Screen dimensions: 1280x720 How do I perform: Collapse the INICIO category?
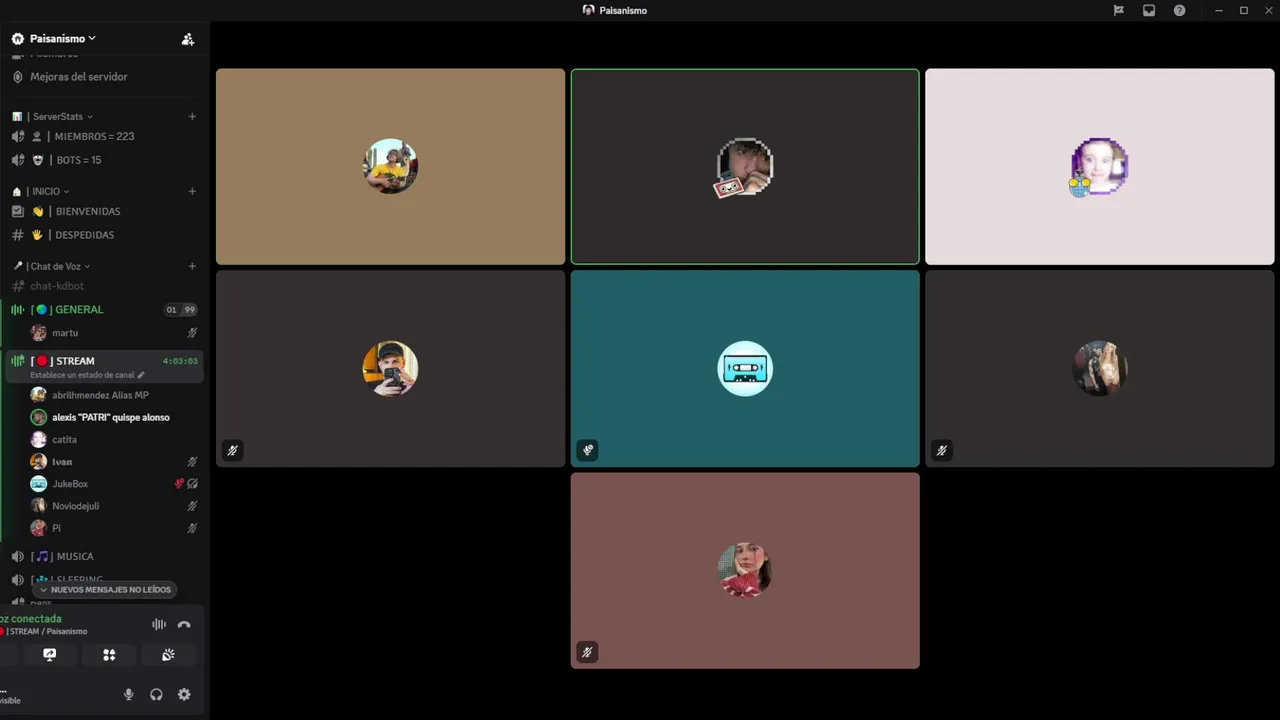point(48,192)
